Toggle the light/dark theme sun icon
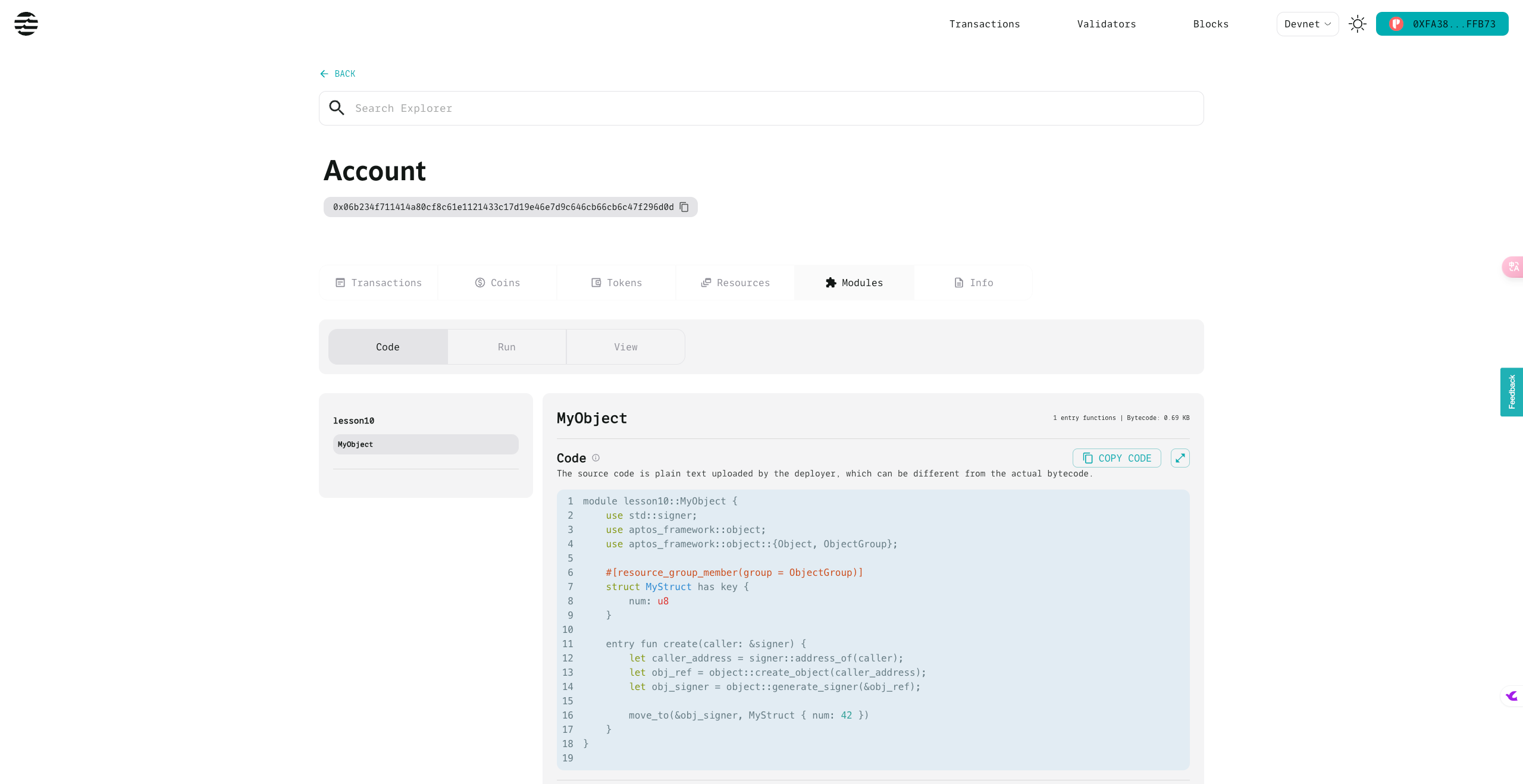 pos(1357,24)
